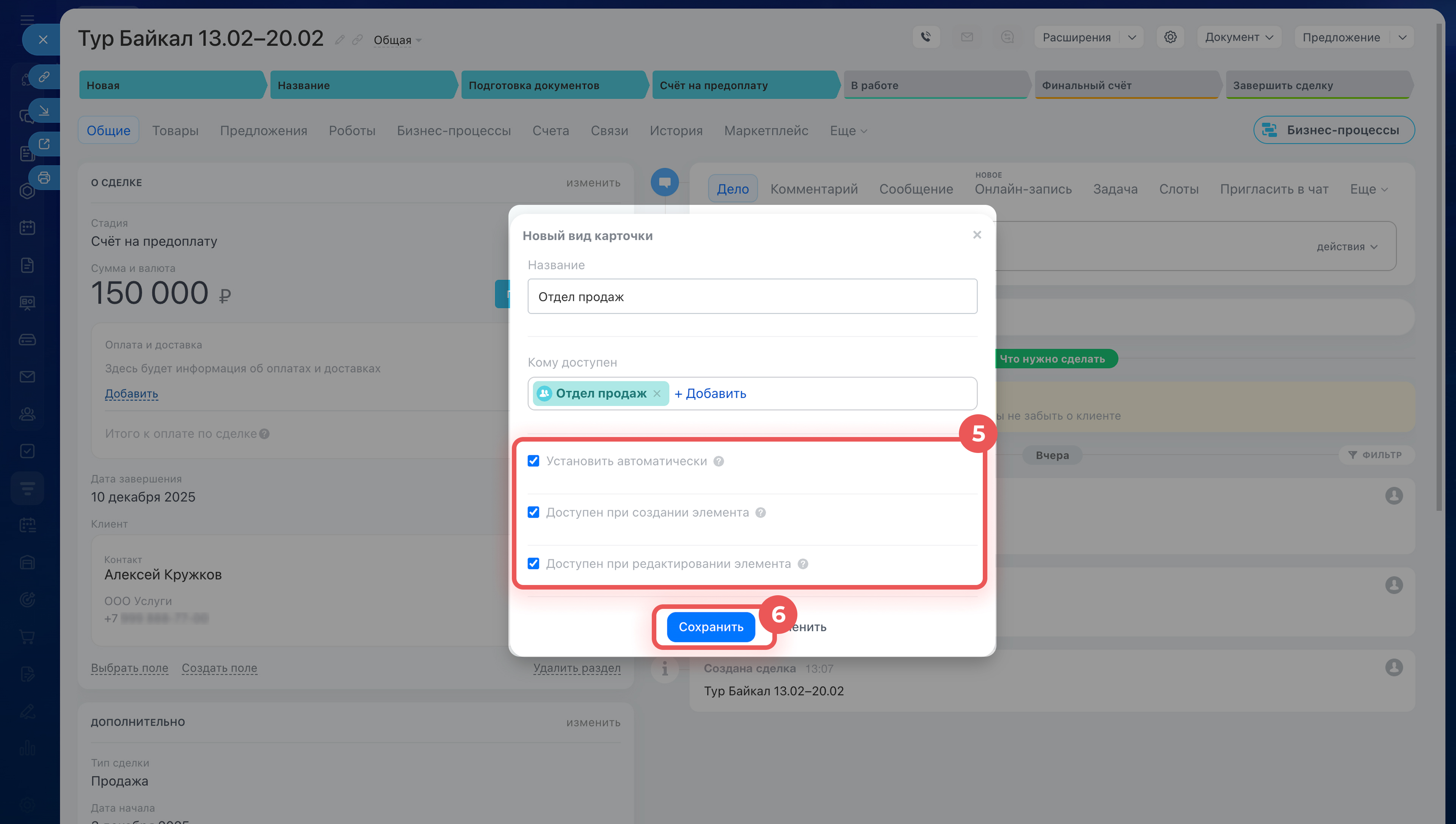The width and height of the screenshot is (1456, 824).
Task: Click the print icon on side panel
Action: 44,178
